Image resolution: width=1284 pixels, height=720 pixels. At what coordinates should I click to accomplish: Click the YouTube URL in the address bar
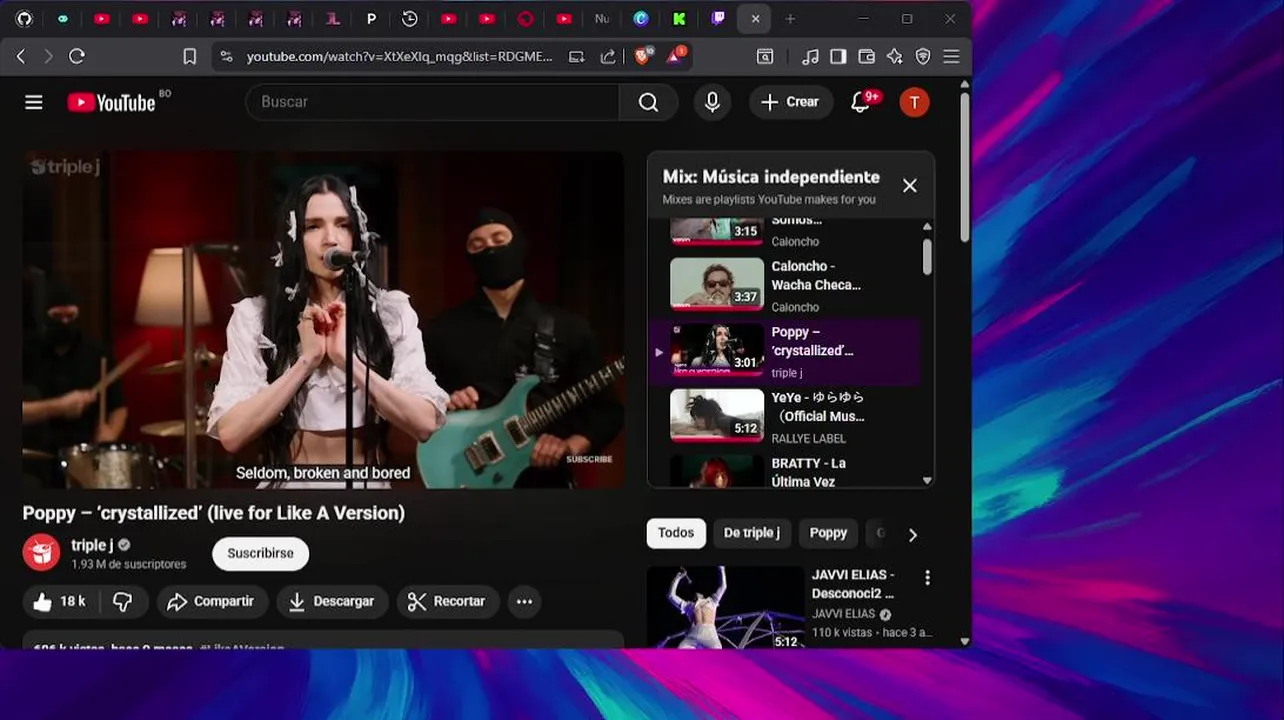pos(399,57)
